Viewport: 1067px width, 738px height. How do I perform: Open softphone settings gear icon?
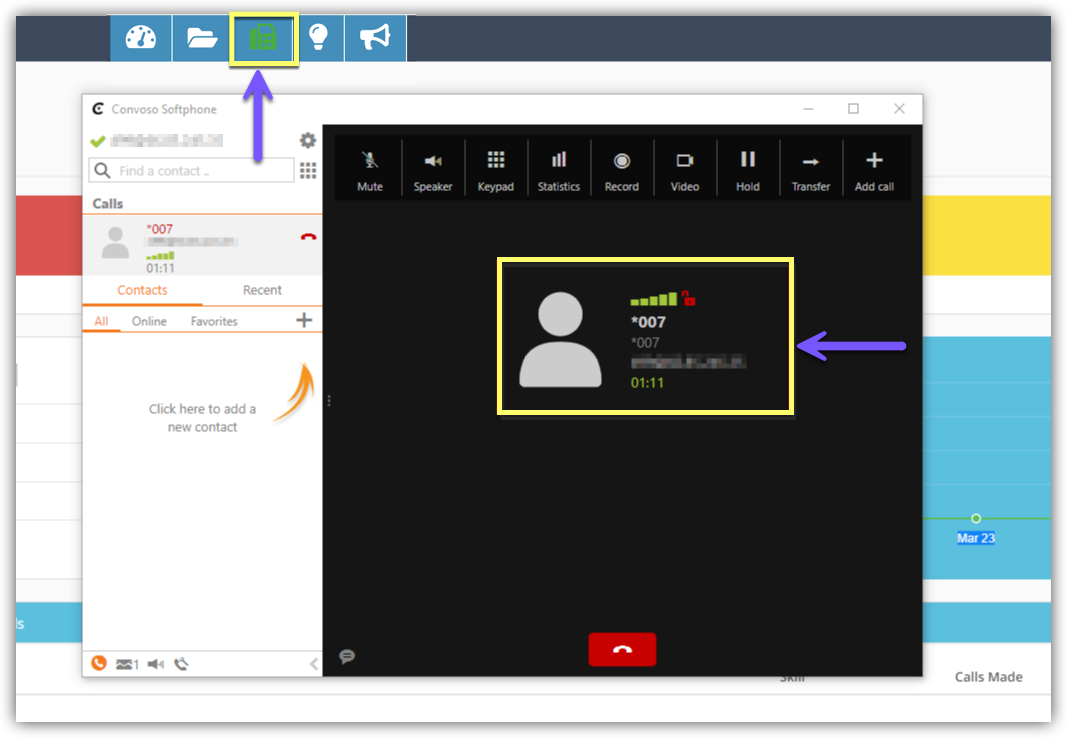coord(308,141)
